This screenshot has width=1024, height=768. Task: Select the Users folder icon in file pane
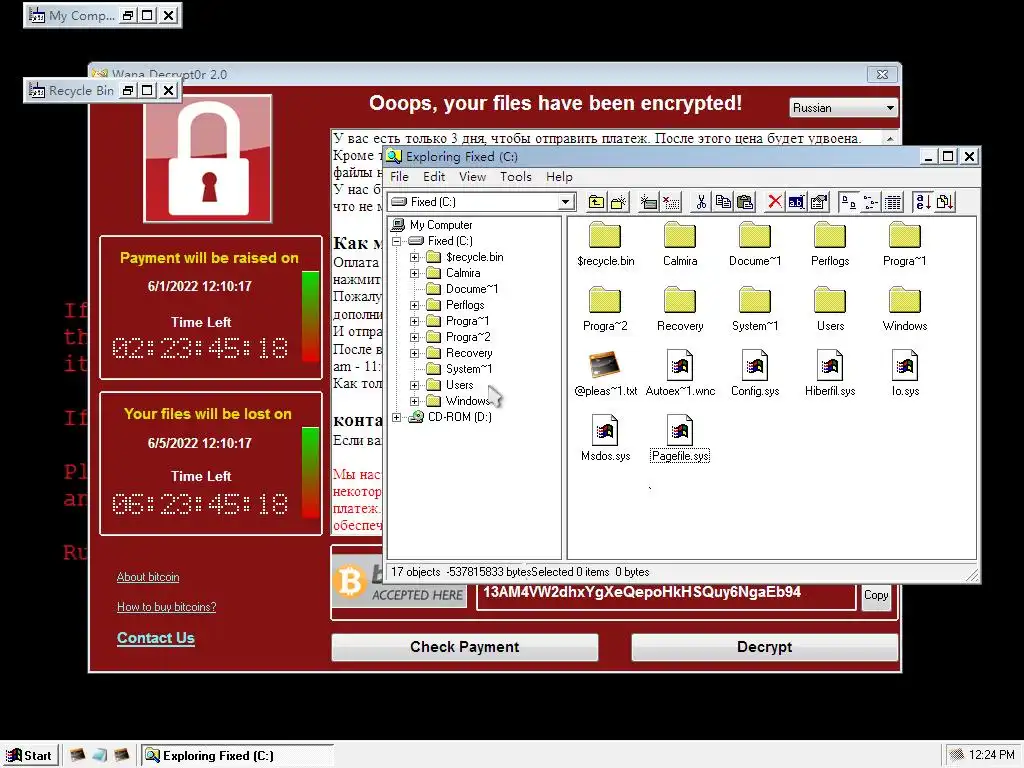[830, 300]
